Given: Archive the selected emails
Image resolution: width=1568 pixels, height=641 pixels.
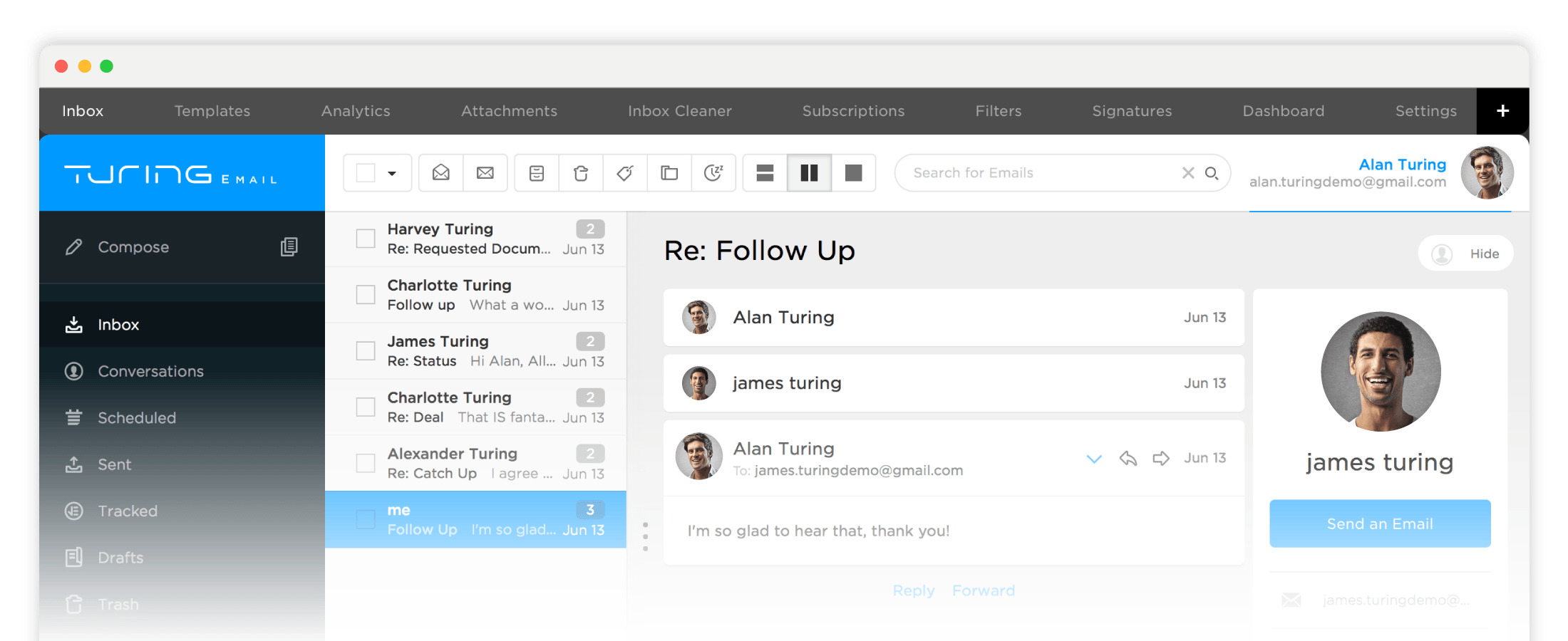Looking at the screenshot, I should click(x=536, y=172).
